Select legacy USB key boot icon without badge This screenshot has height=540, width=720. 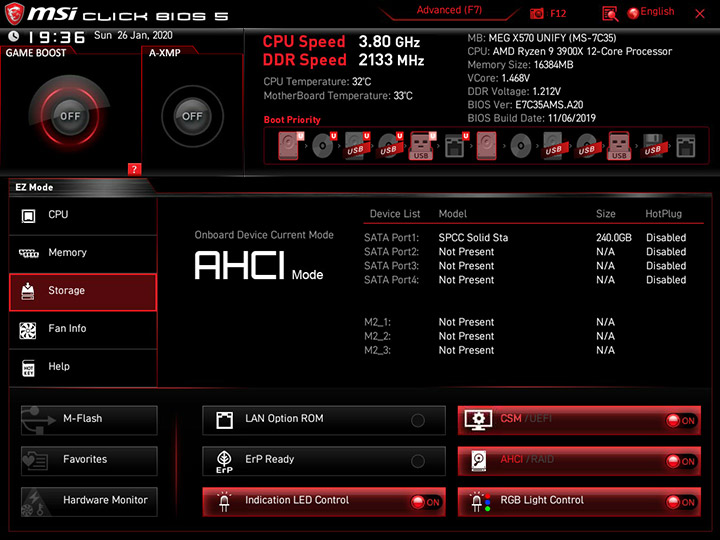coord(619,146)
